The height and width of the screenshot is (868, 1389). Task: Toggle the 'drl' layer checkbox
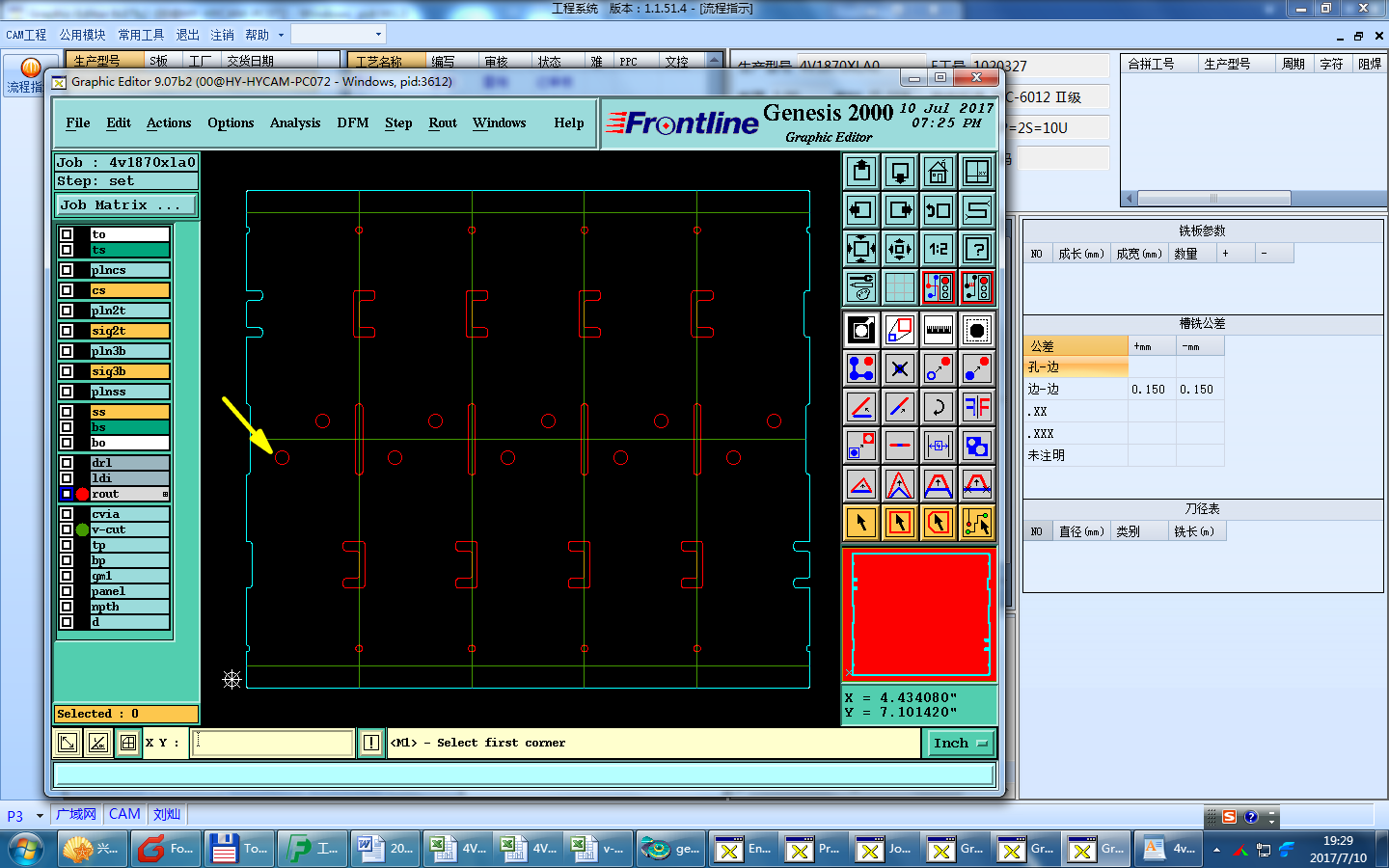pos(67,463)
